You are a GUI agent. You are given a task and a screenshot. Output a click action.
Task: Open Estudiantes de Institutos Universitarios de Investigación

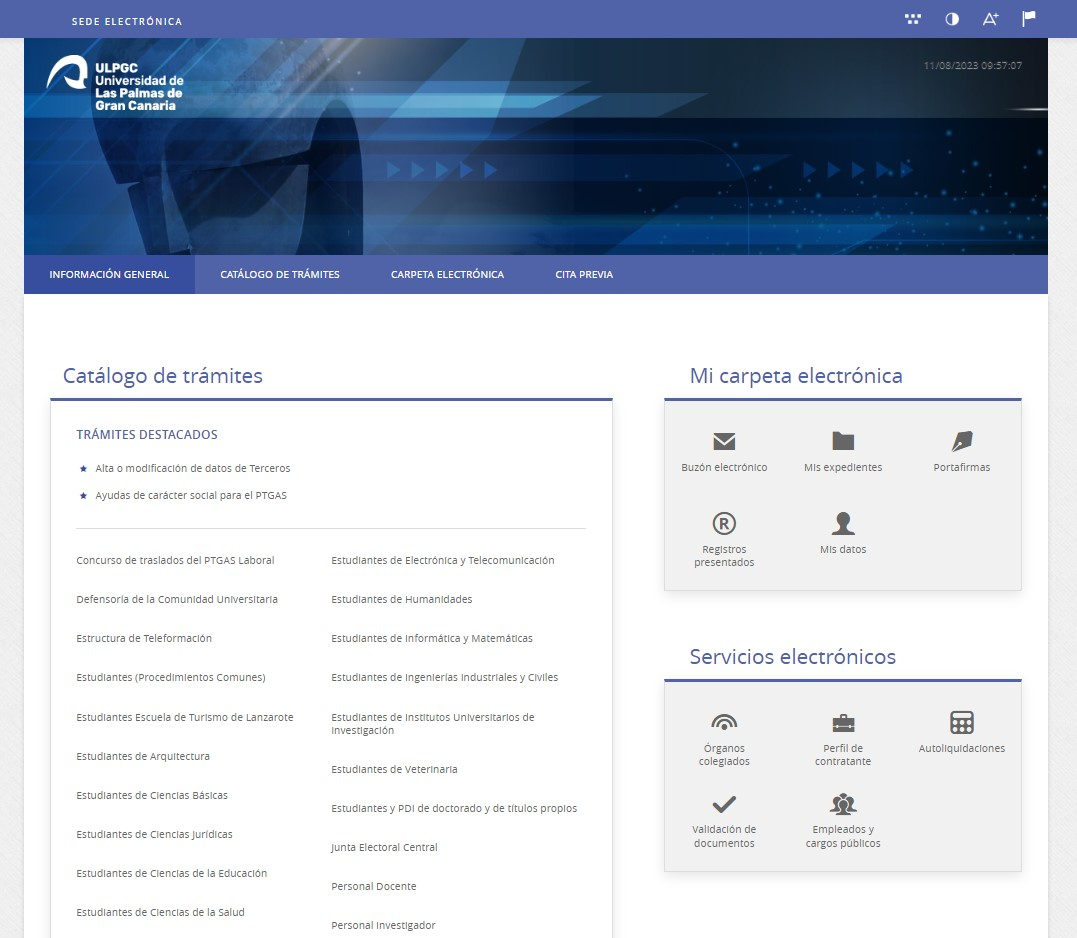click(433, 724)
